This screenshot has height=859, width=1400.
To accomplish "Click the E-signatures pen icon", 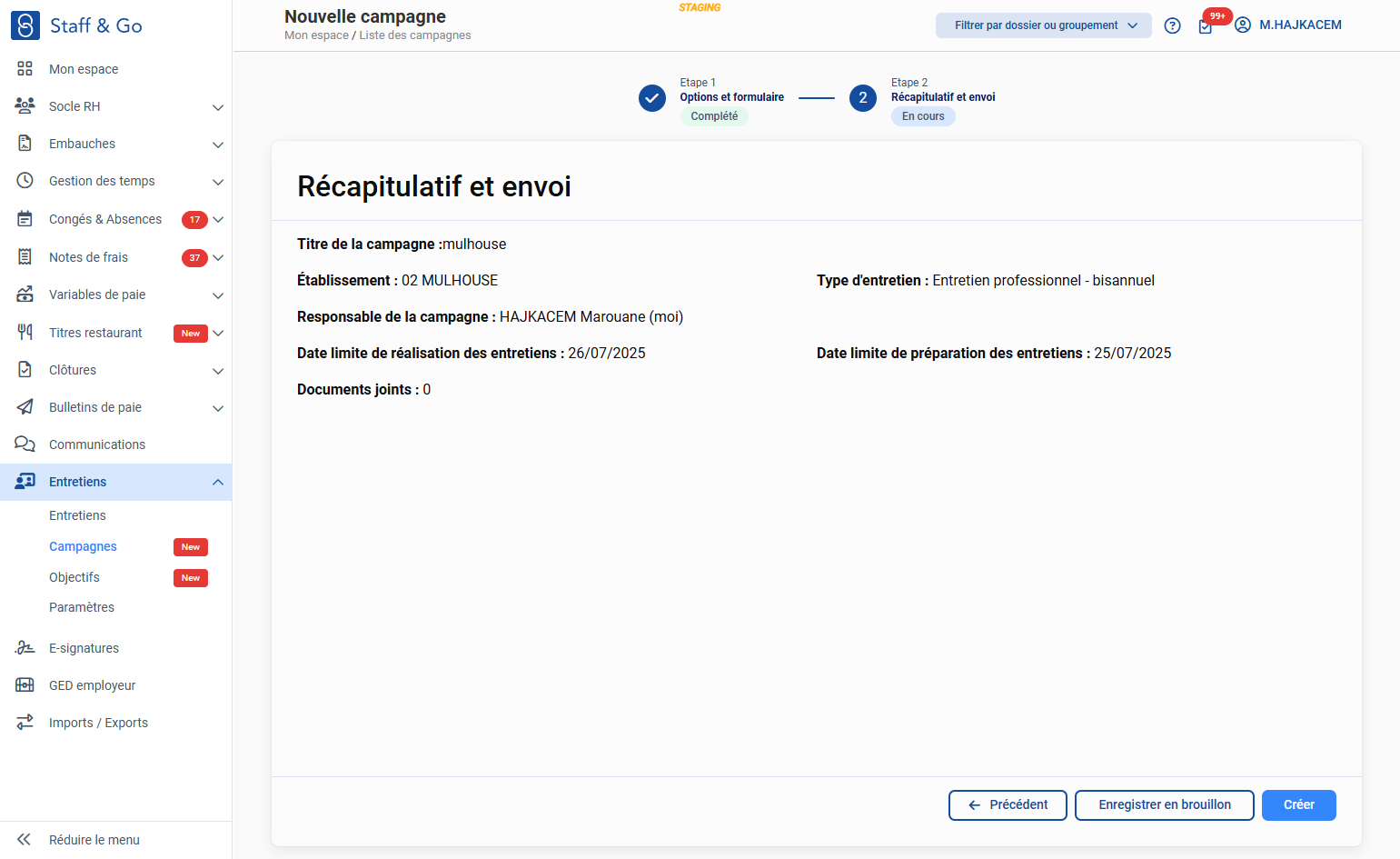I will click(x=25, y=648).
